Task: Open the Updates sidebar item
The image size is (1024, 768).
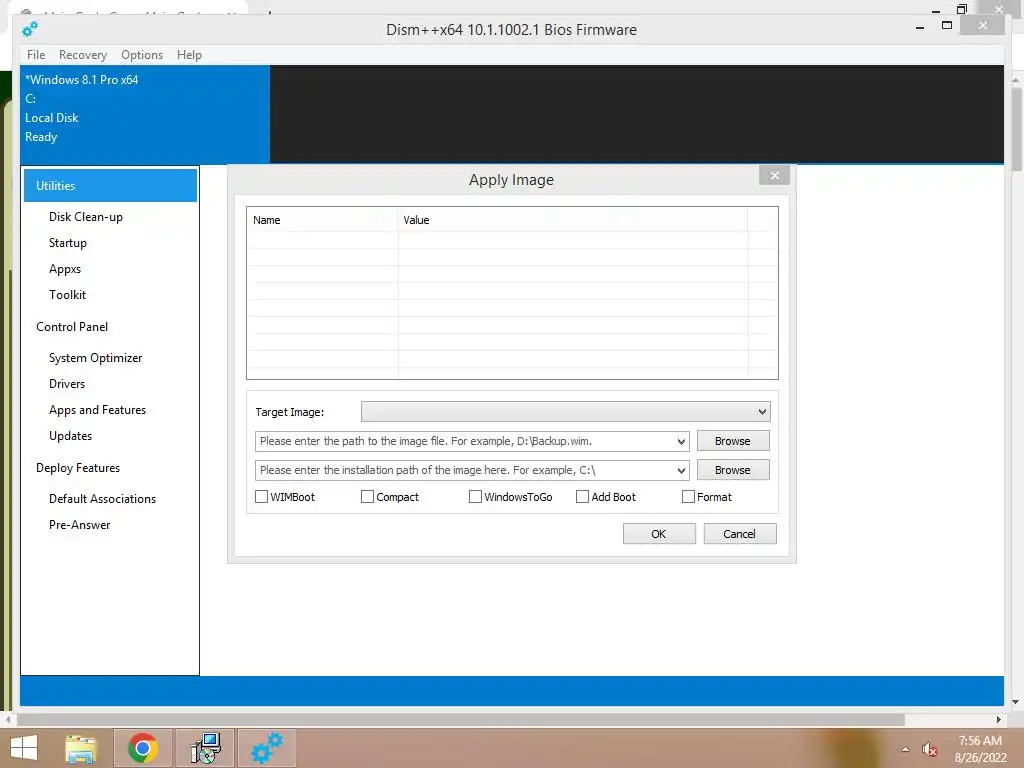Action: tap(71, 436)
